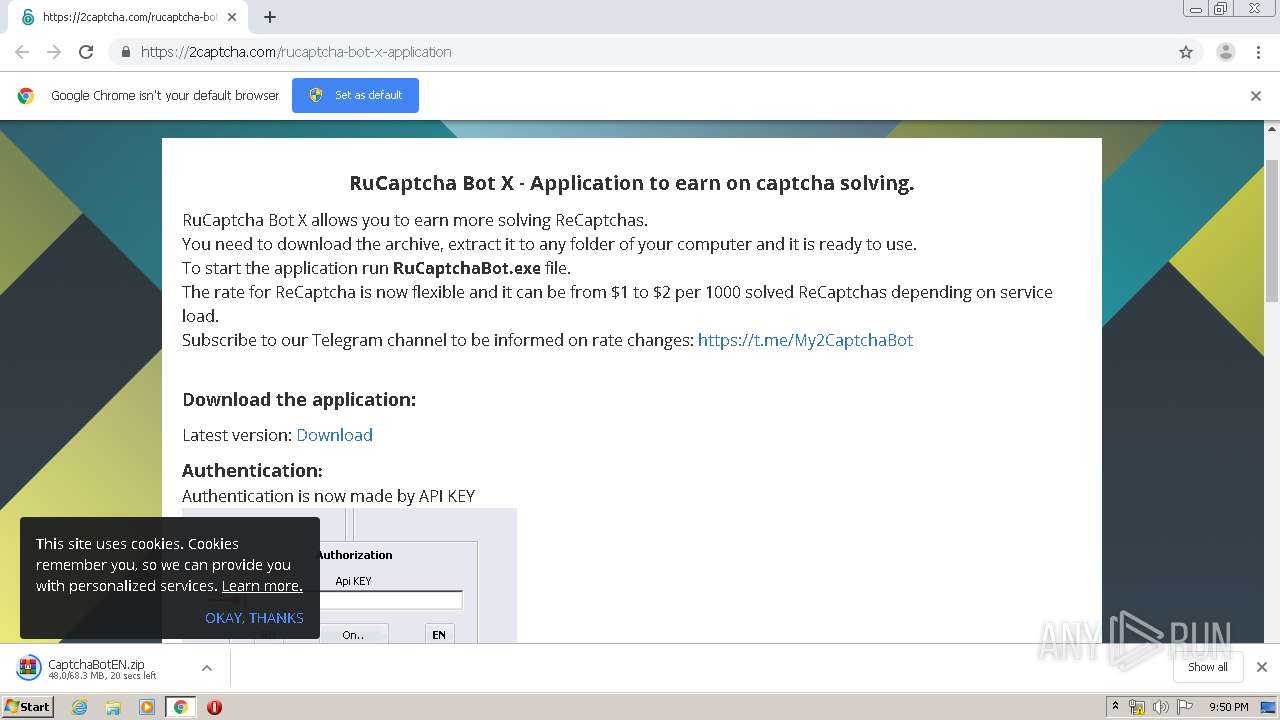Open the Windows Start menu
Viewport: 1280px width, 720px height.
[28, 706]
